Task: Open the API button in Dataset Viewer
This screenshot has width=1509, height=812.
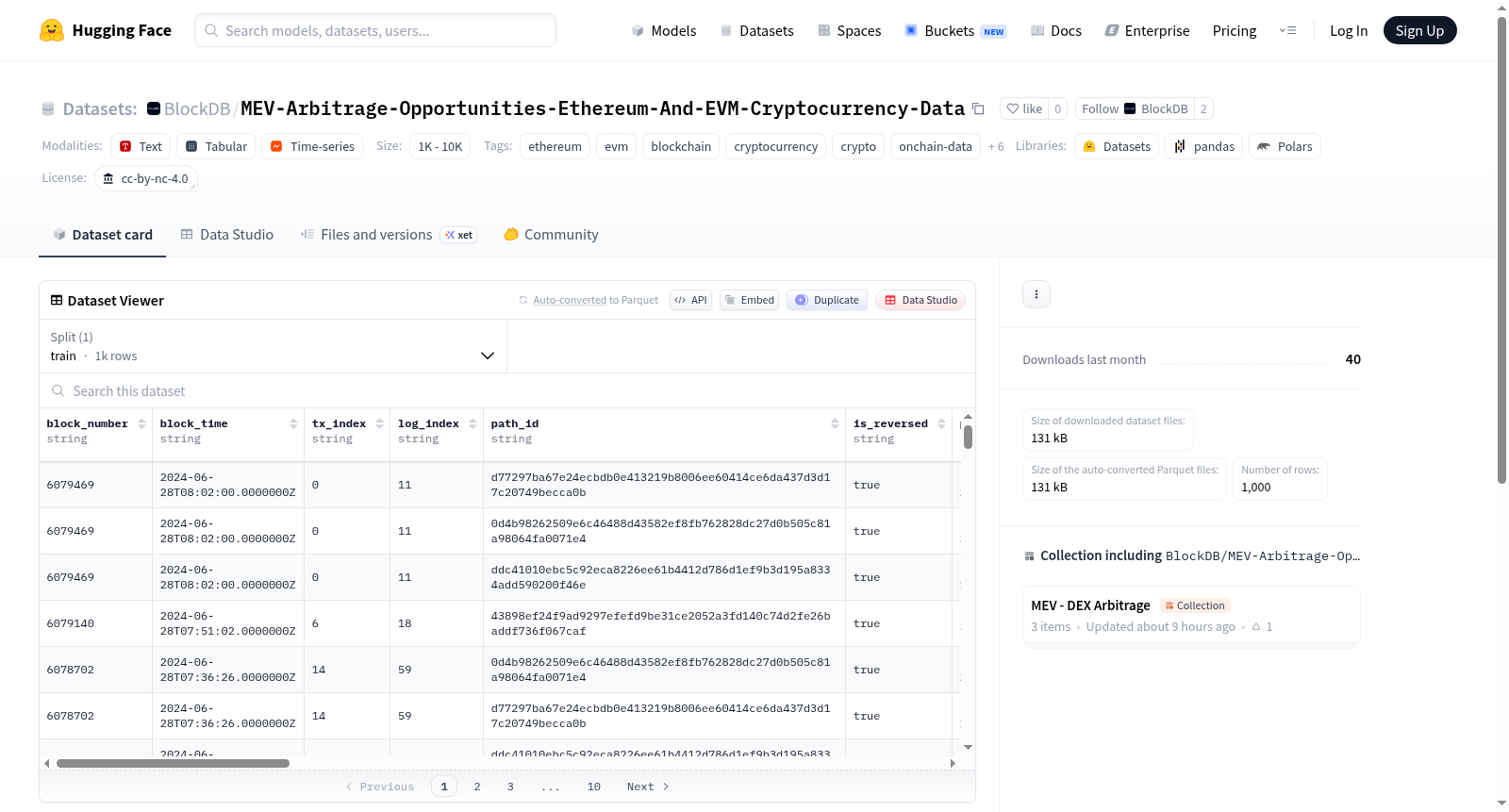Action: 690,300
